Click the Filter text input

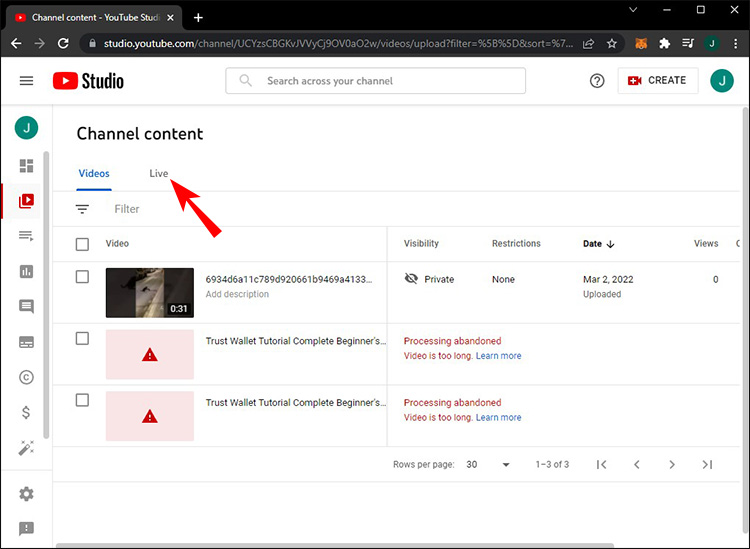[x=127, y=209]
